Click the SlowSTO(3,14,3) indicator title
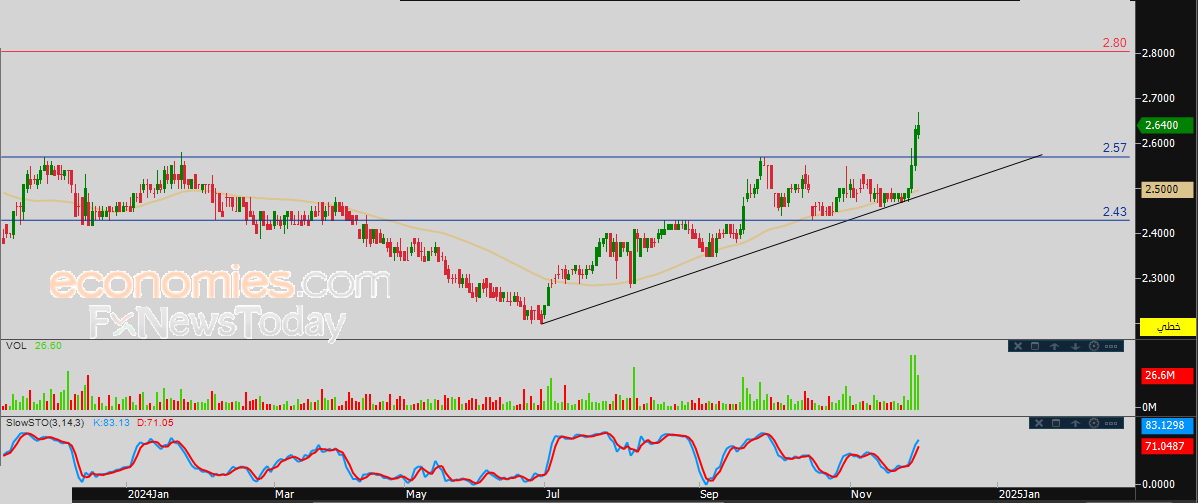The image size is (1198, 504). point(47,422)
